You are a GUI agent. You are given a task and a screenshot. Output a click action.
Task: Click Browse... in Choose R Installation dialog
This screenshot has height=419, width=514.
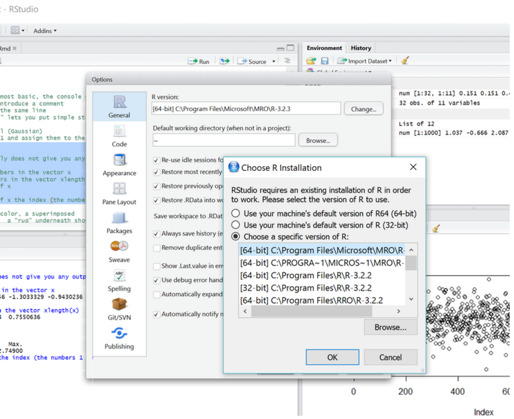click(x=390, y=327)
